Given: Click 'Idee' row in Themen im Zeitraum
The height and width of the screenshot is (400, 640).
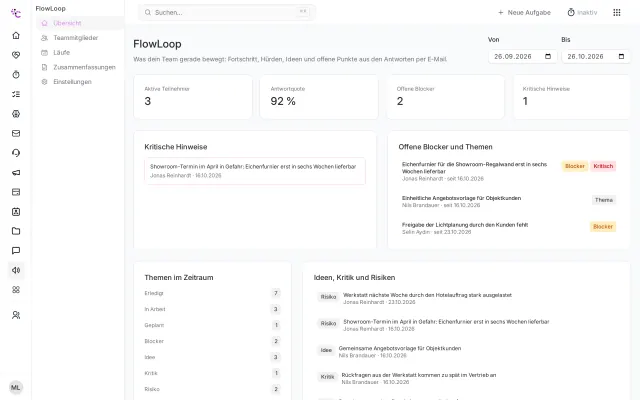Looking at the screenshot, I should pyautogui.click(x=212, y=357).
